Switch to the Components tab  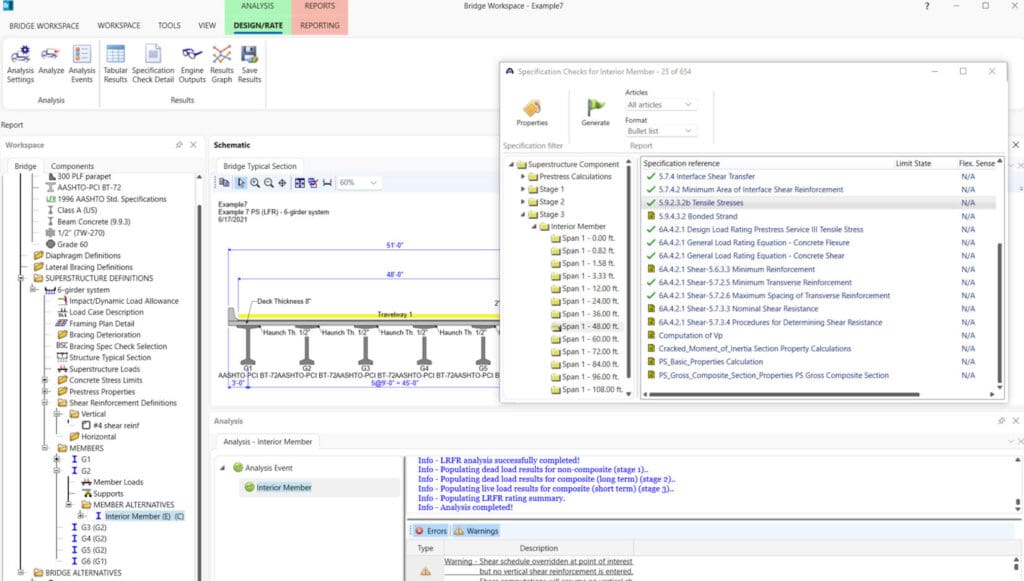(72, 166)
